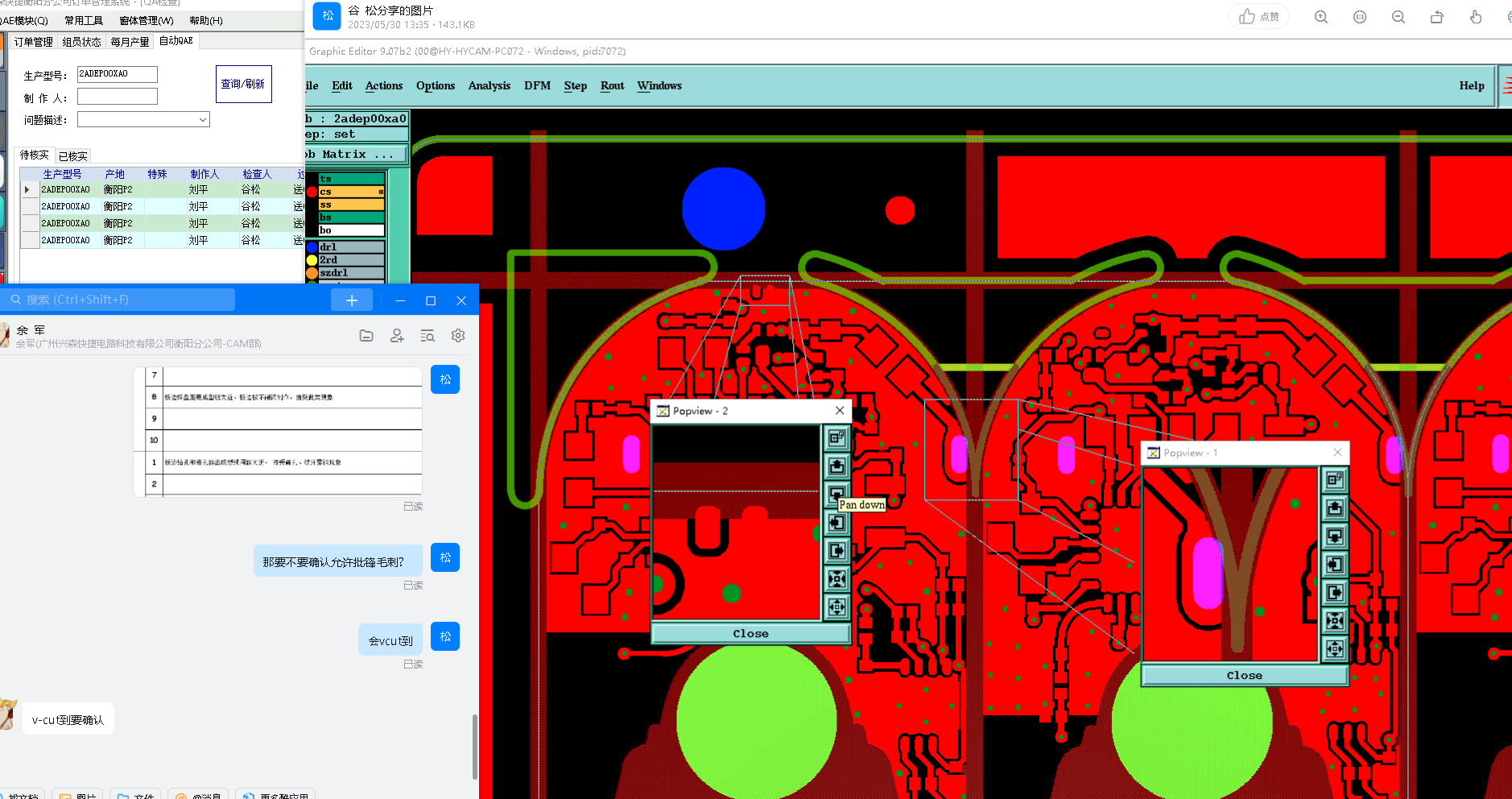Toggle the blue color dot of drl layer
This screenshot has height=799, width=1512.
(312, 247)
